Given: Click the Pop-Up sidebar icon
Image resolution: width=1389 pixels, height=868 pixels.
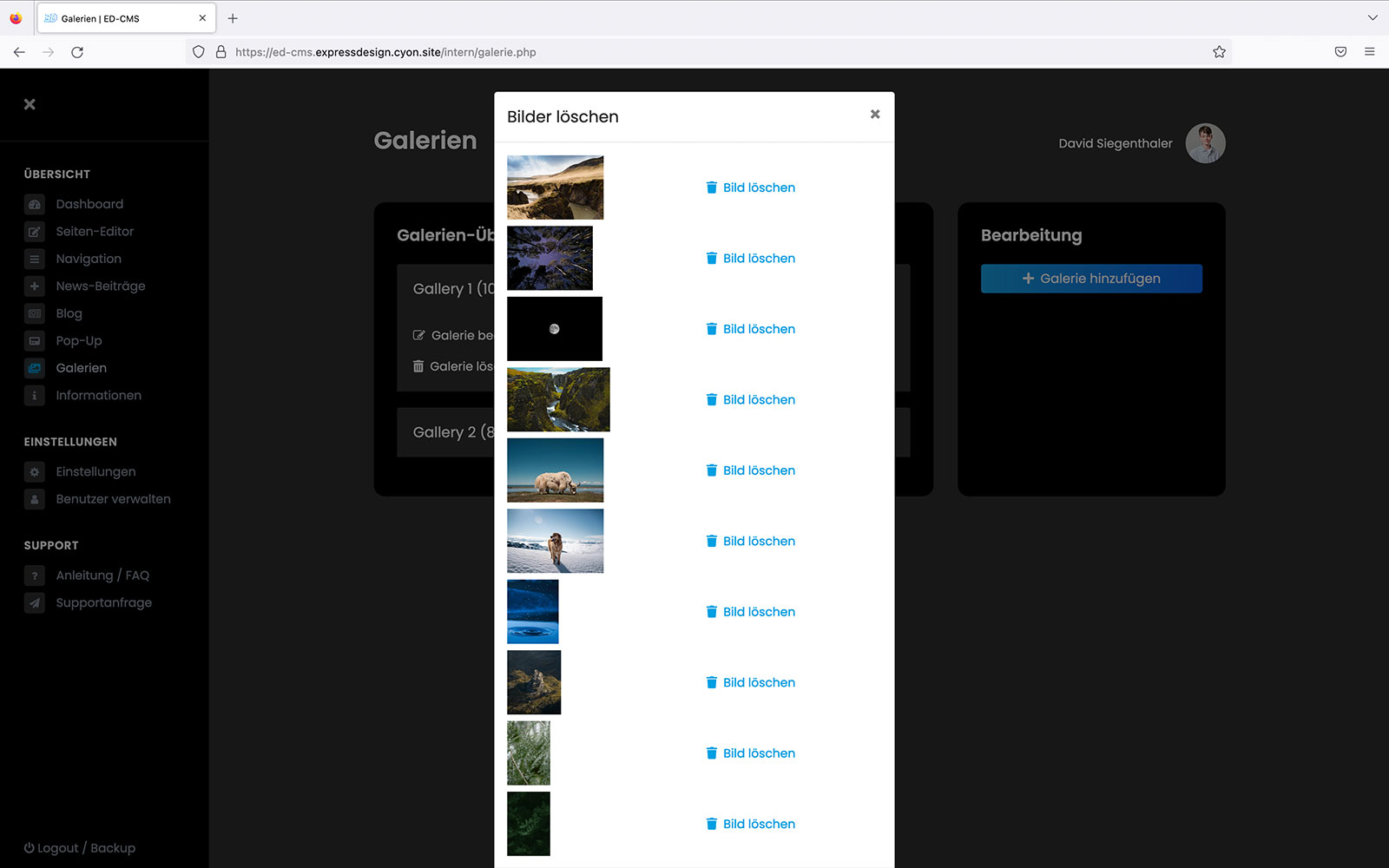Looking at the screenshot, I should [35, 341].
